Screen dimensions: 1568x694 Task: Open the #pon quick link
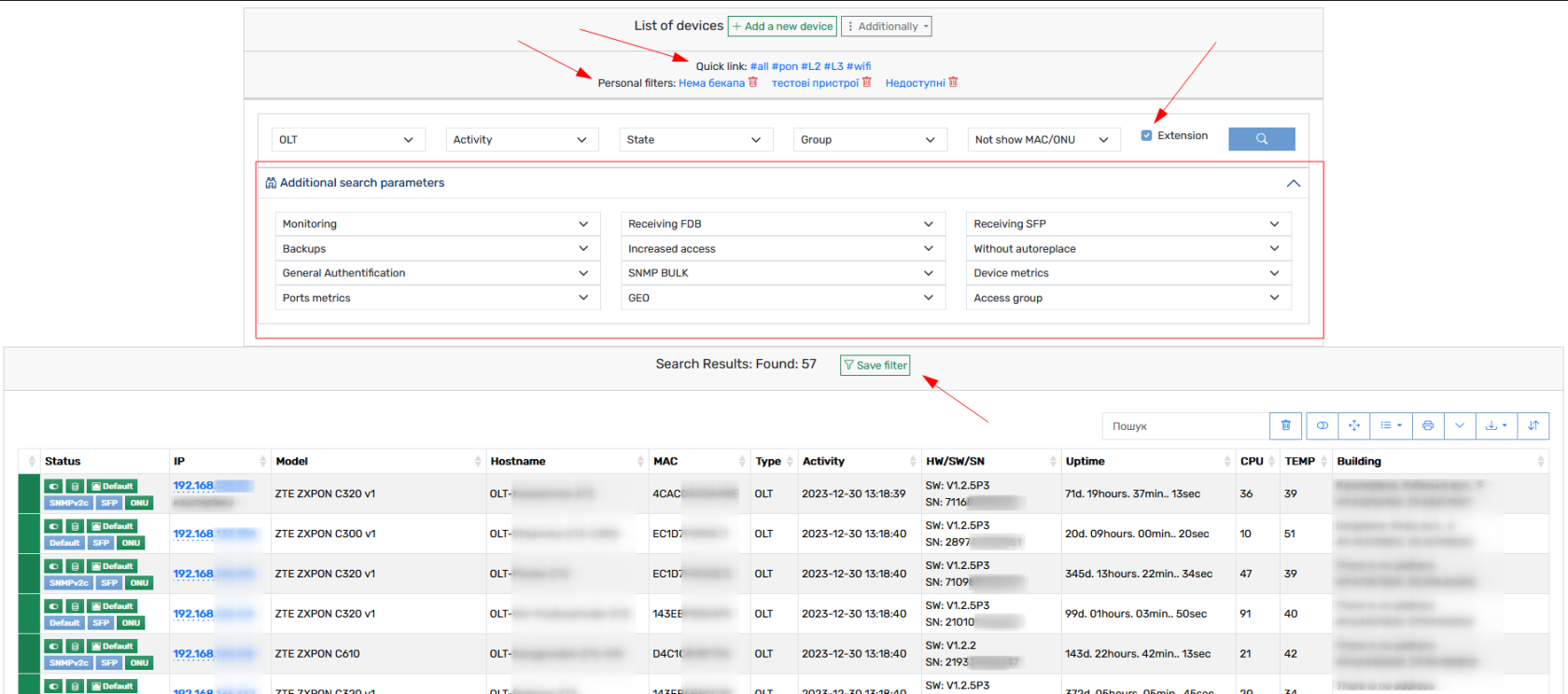(784, 66)
